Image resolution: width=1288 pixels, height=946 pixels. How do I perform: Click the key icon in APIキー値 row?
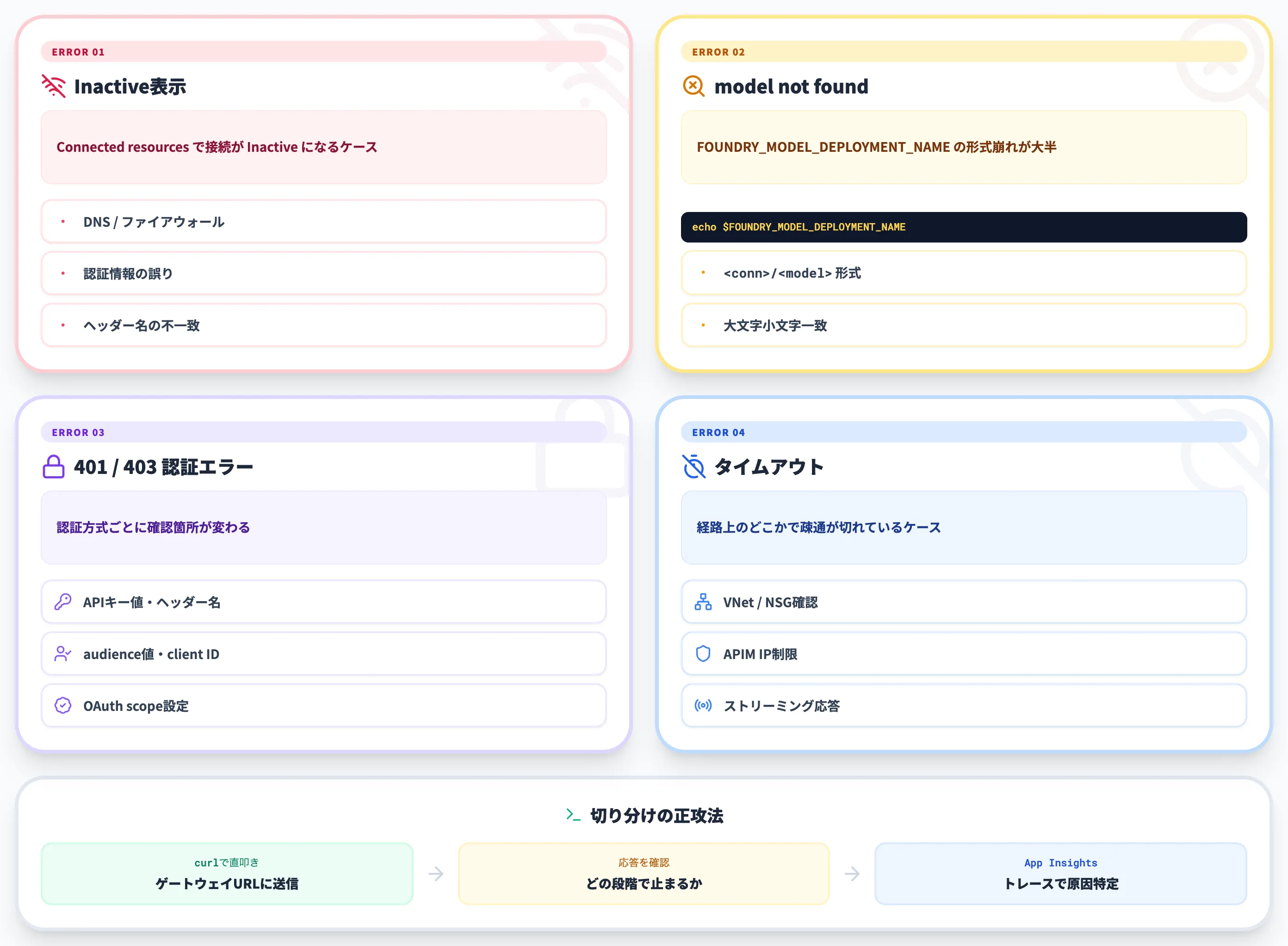(x=63, y=602)
